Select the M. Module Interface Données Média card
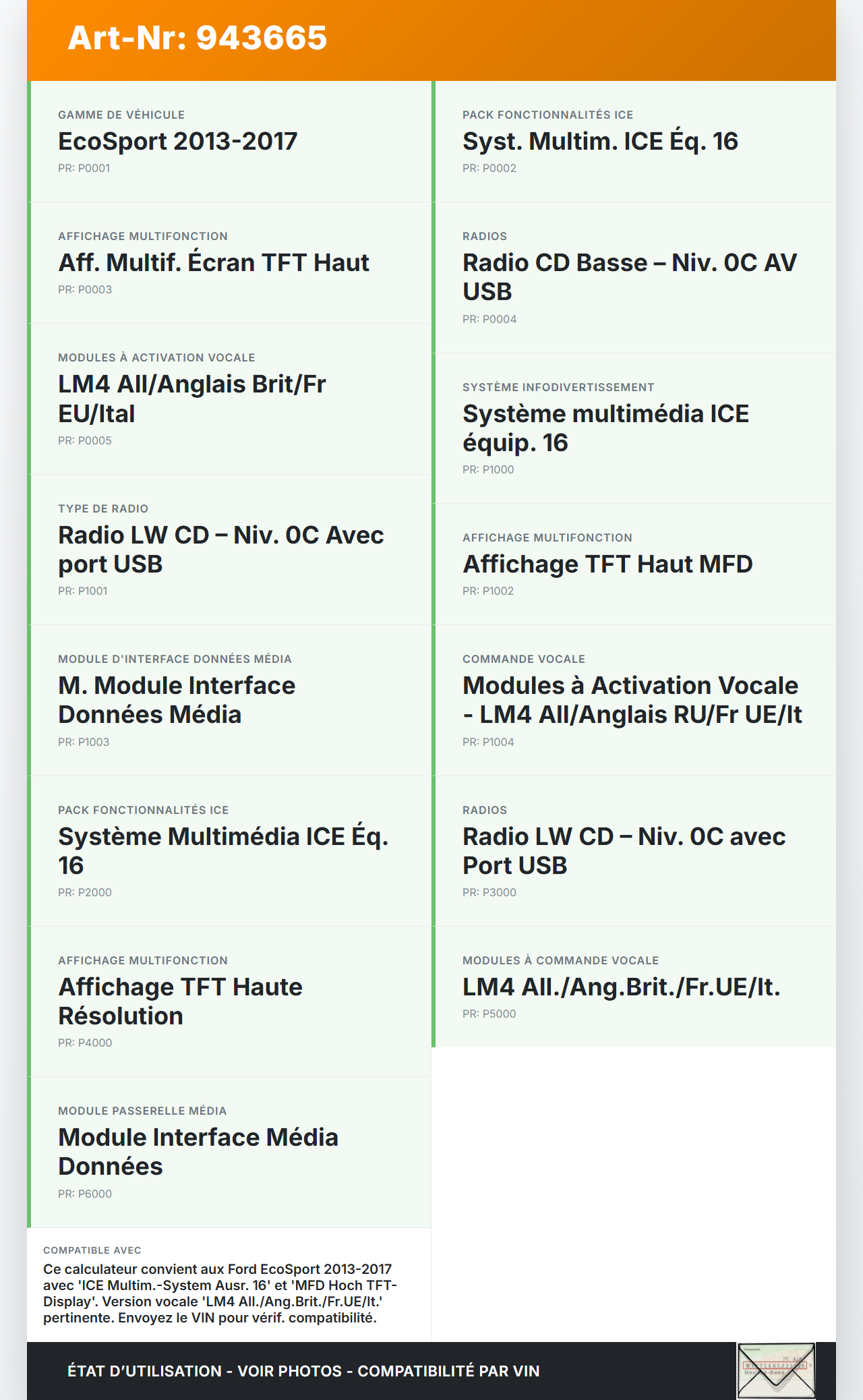The height and width of the screenshot is (1400, 863). point(231,700)
